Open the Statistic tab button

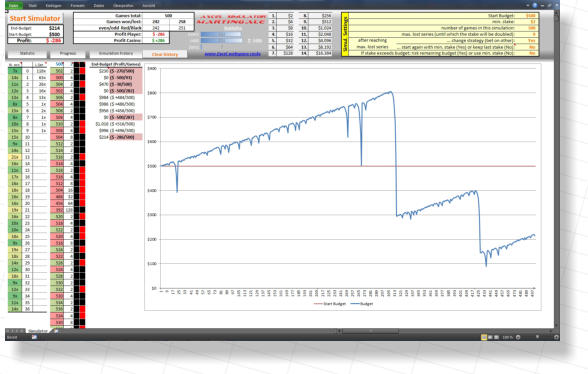tap(27, 54)
